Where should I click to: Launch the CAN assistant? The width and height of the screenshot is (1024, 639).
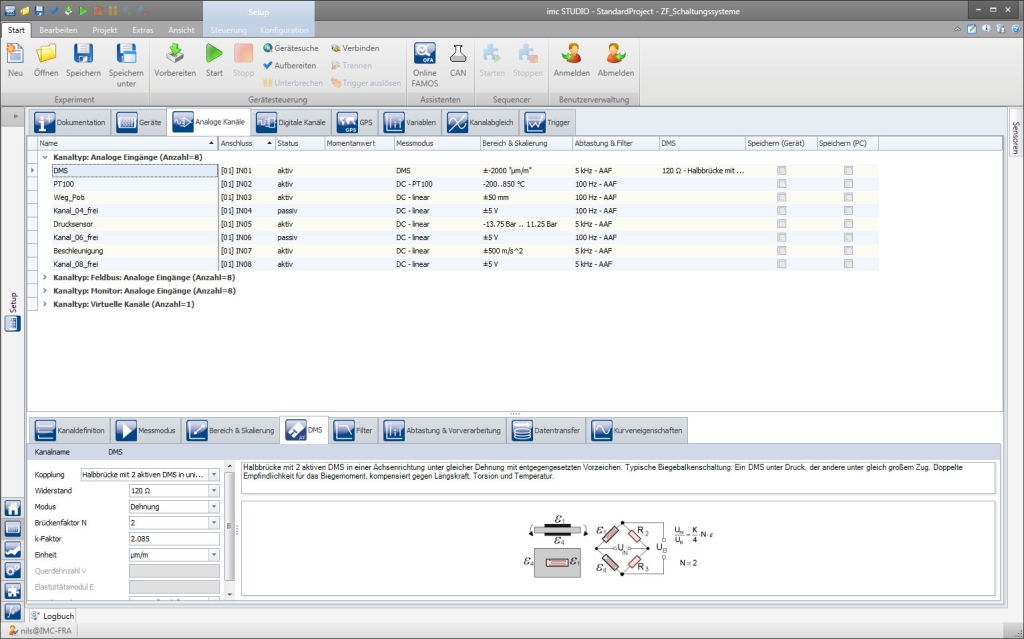458,55
